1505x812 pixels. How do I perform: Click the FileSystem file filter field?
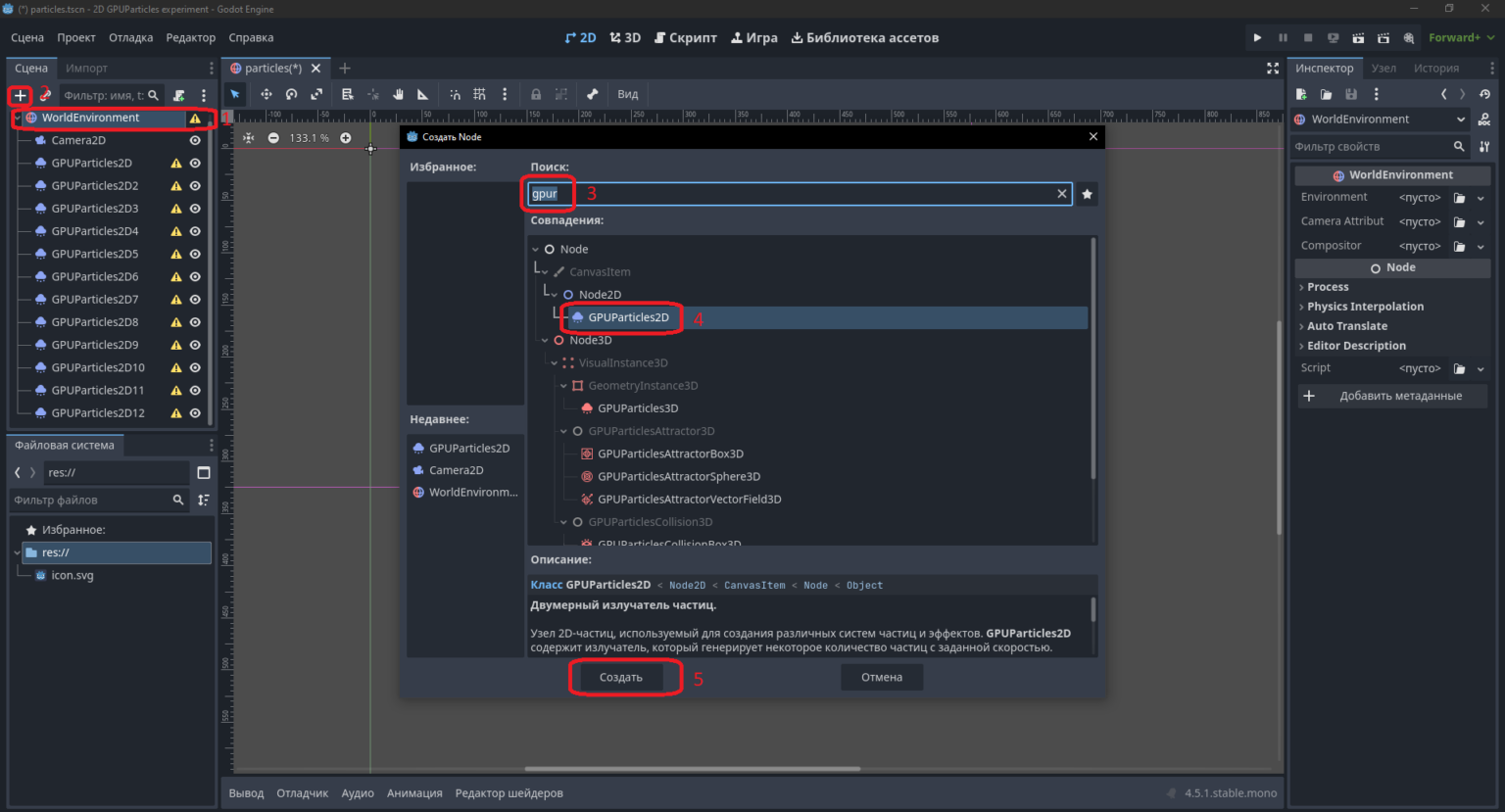click(99, 500)
